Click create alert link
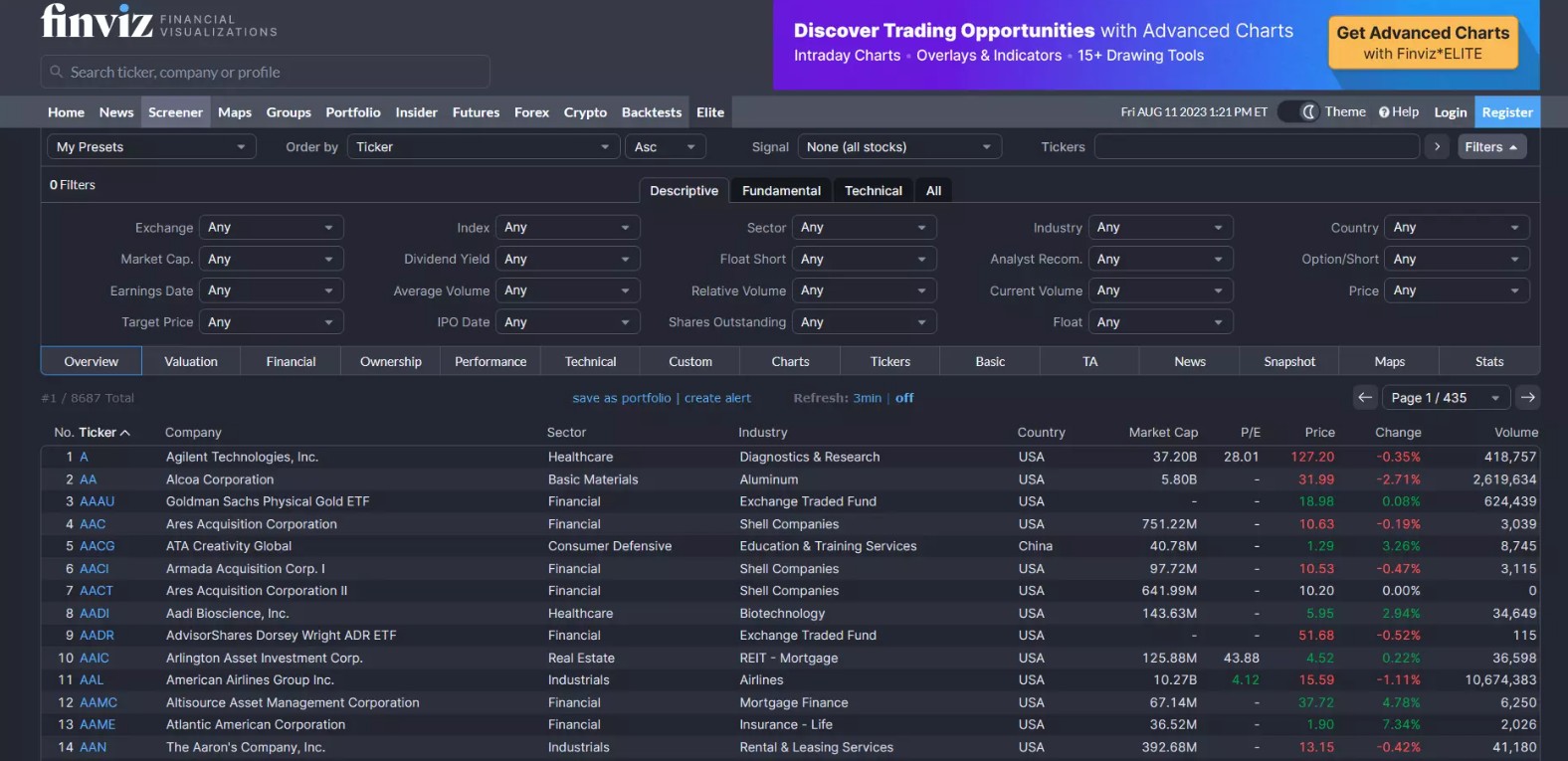This screenshot has height=761, width=1568. point(717,398)
